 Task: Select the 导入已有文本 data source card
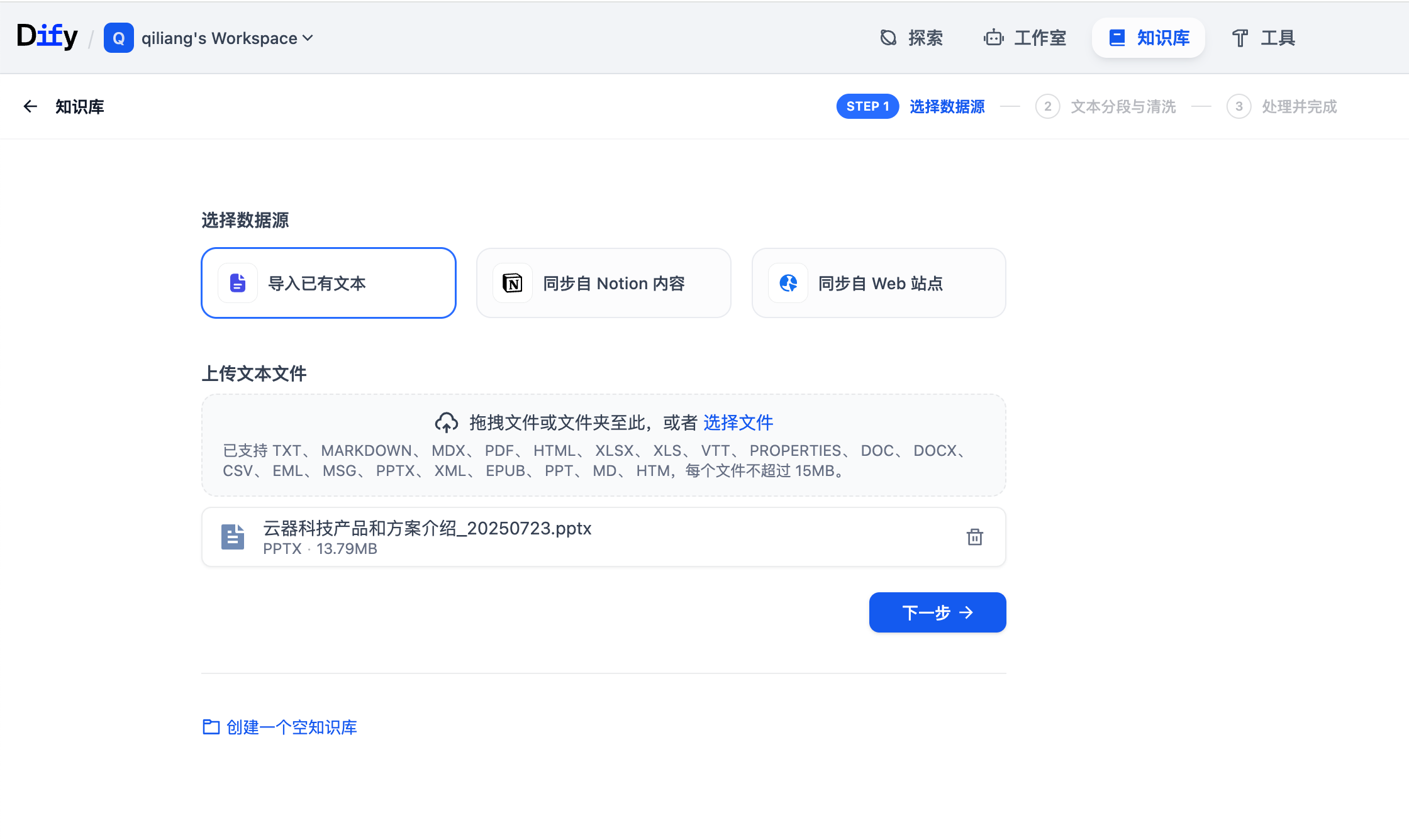(328, 283)
